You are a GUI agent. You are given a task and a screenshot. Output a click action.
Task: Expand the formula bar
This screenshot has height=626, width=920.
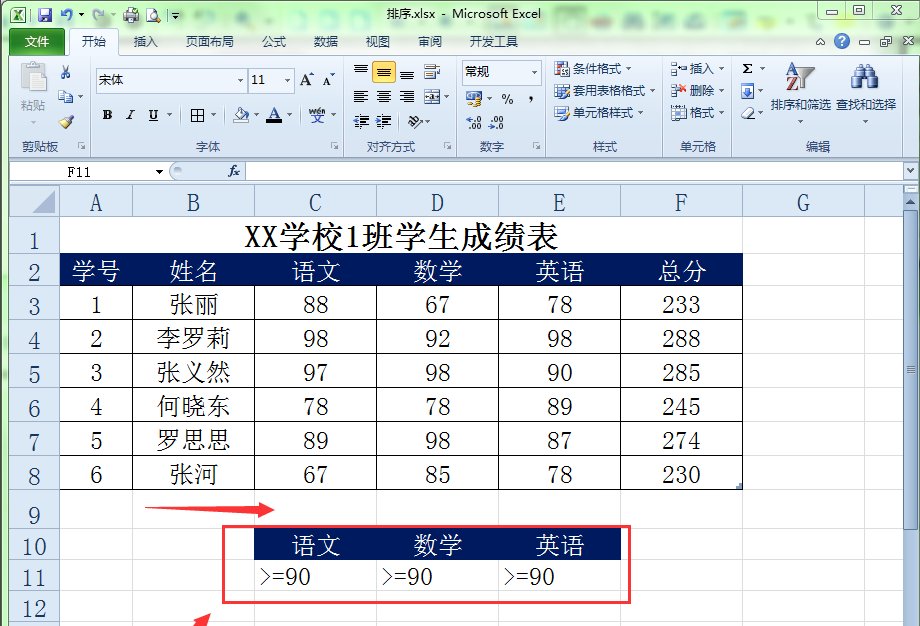tap(910, 171)
